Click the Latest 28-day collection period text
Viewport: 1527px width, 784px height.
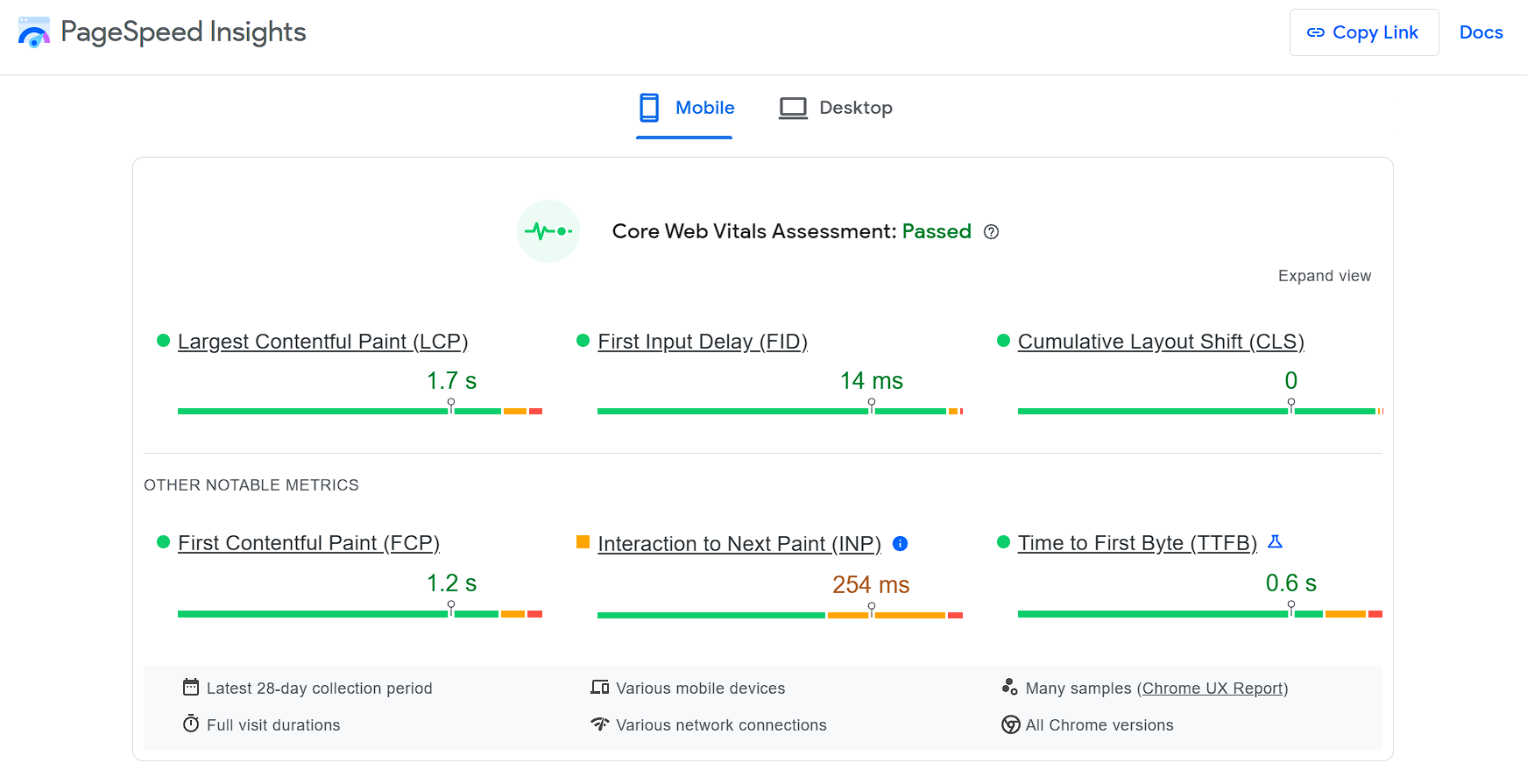pos(320,689)
